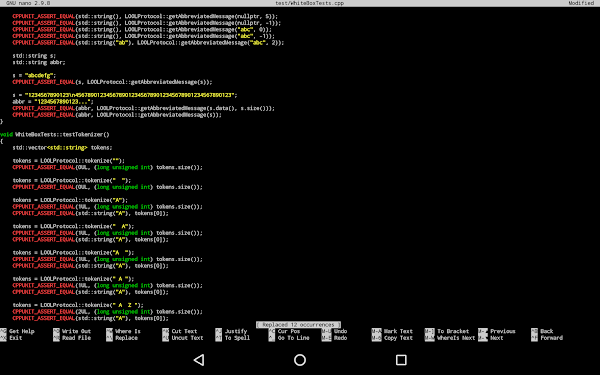This screenshot has width=600, height=375.
Task: Click the getAbbreviatedMessage(nullptr, 5) line
Action: point(145,16)
